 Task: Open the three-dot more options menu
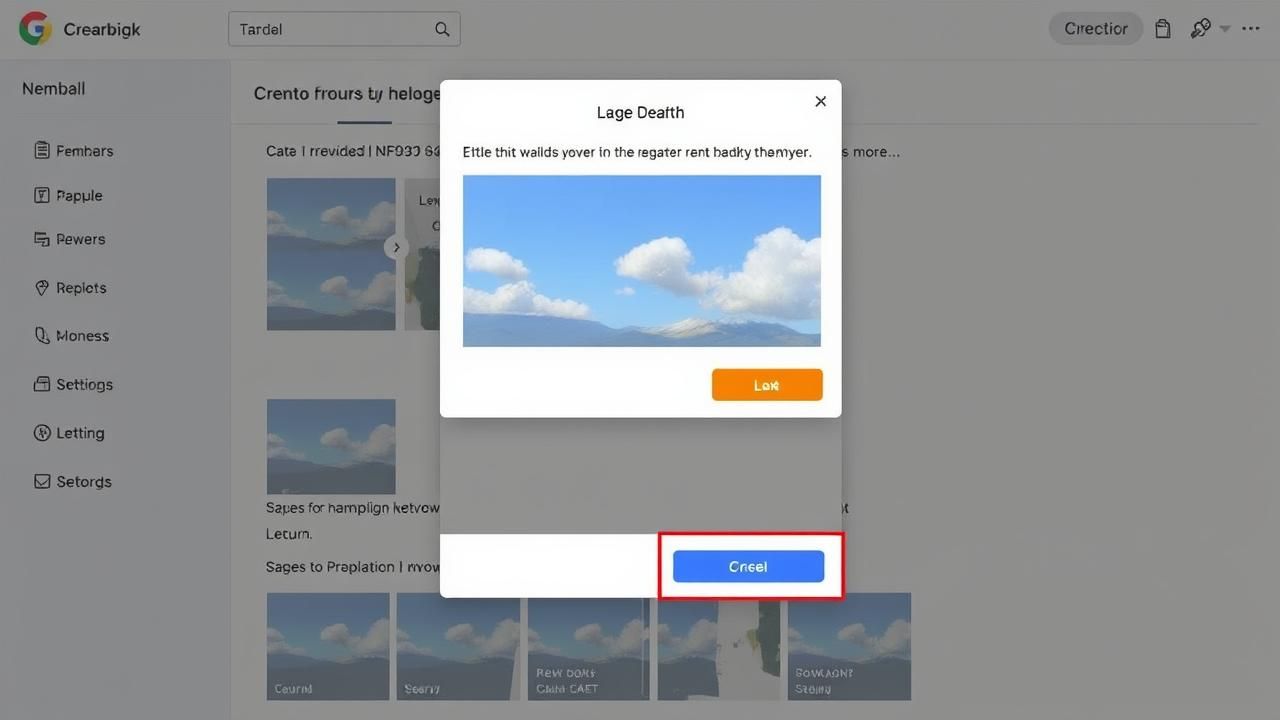tap(1251, 29)
